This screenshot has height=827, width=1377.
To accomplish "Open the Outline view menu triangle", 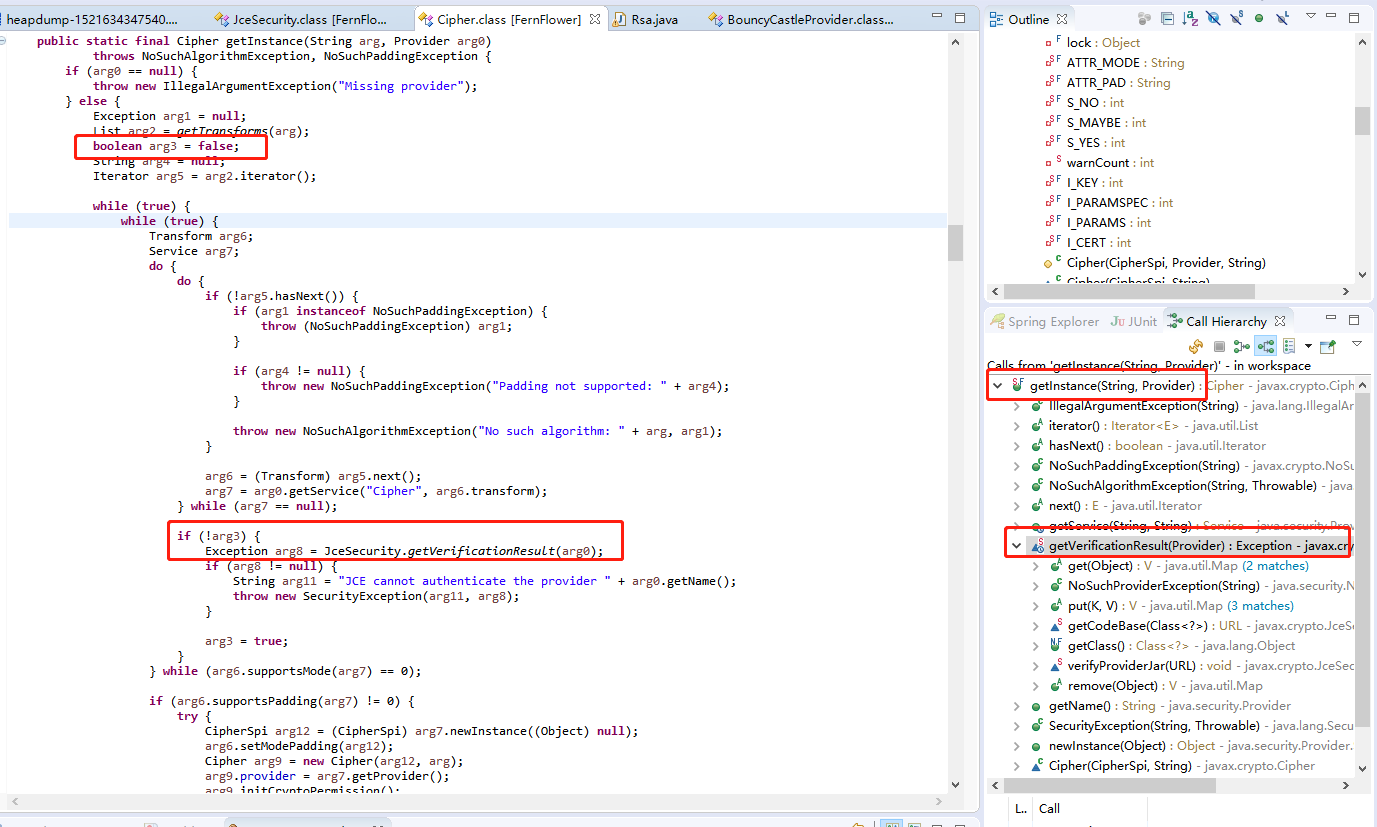I will (x=1311, y=16).
